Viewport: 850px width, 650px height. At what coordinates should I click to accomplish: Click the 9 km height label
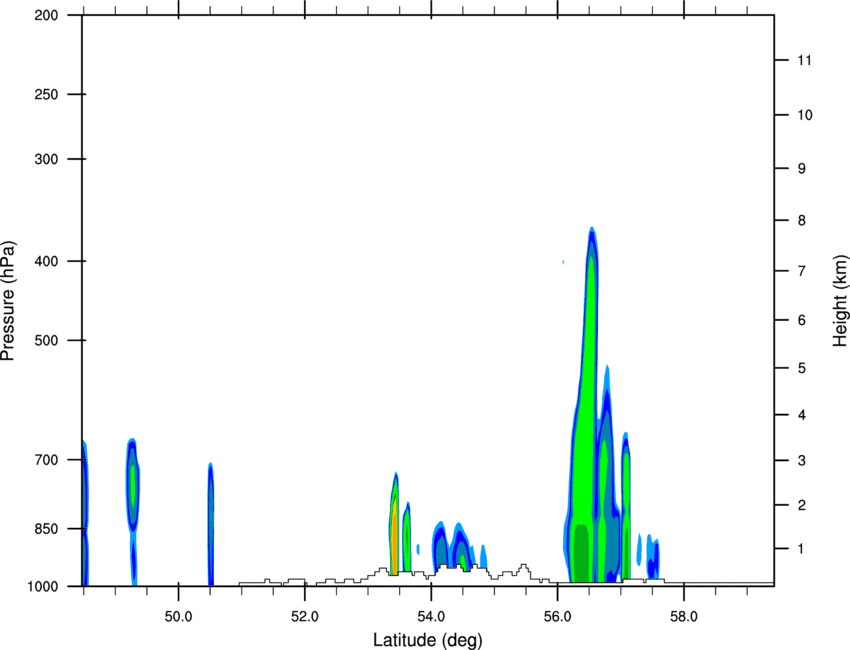[x=802, y=169]
